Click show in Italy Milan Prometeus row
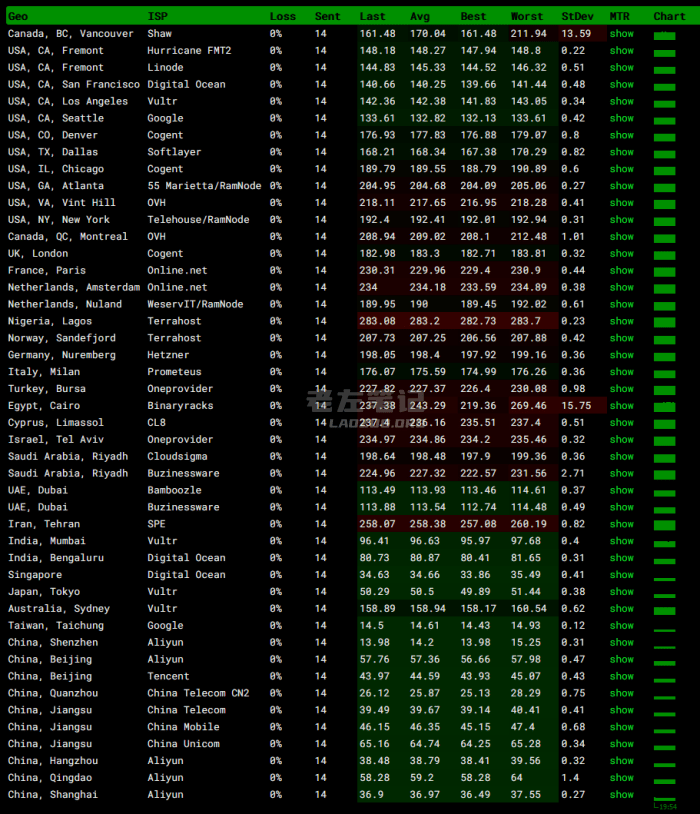The height and width of the screenshot is (814, 700). pyautogui.click(x=622, y=372)
